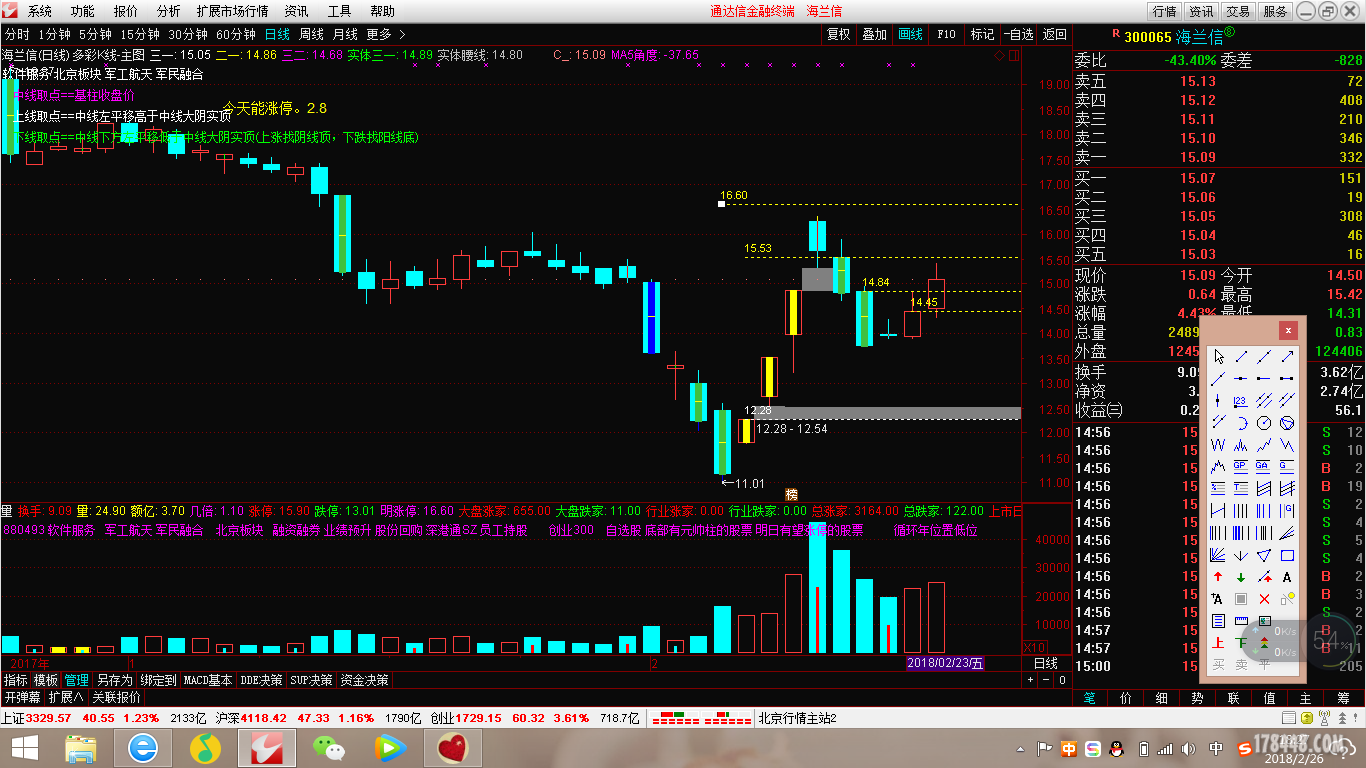Click the 服务 service button
Viewport: 1366px width, 768px height.
point(1275,11)
